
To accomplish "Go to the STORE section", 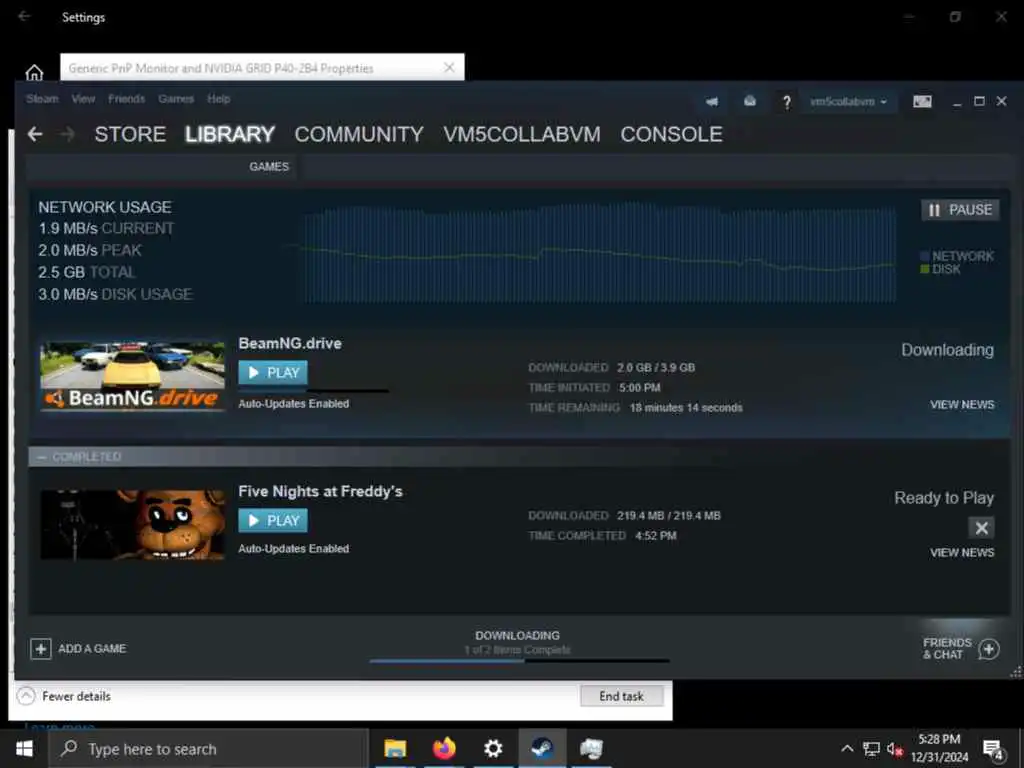I will point(130,135).
